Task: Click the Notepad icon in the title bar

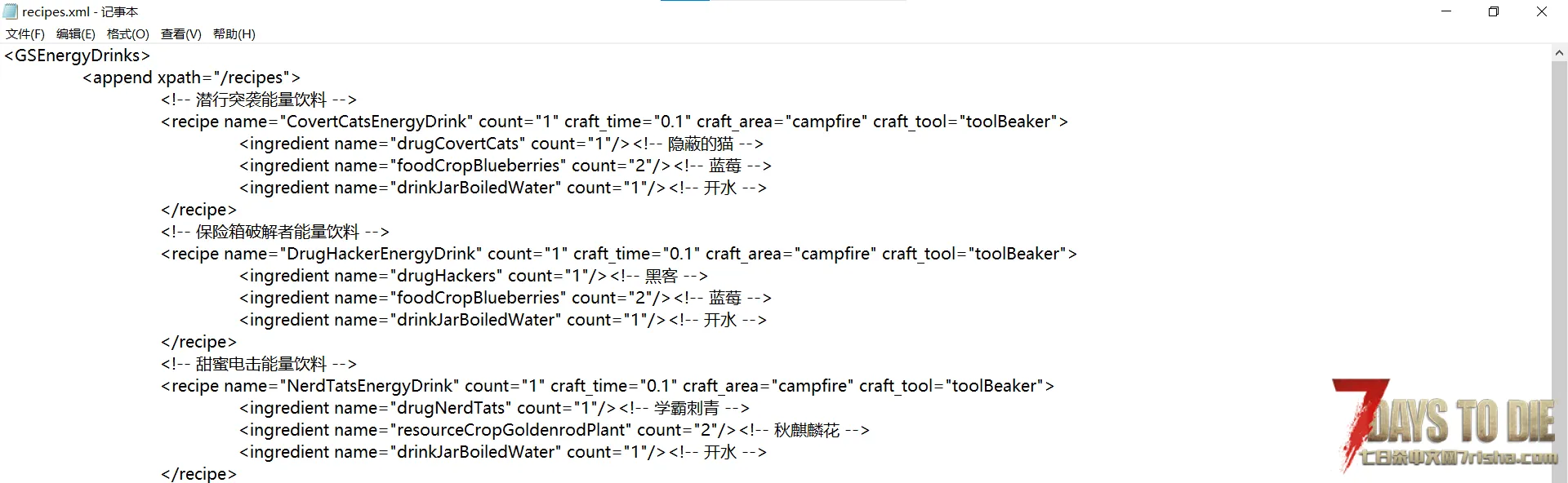Action: 11,11
